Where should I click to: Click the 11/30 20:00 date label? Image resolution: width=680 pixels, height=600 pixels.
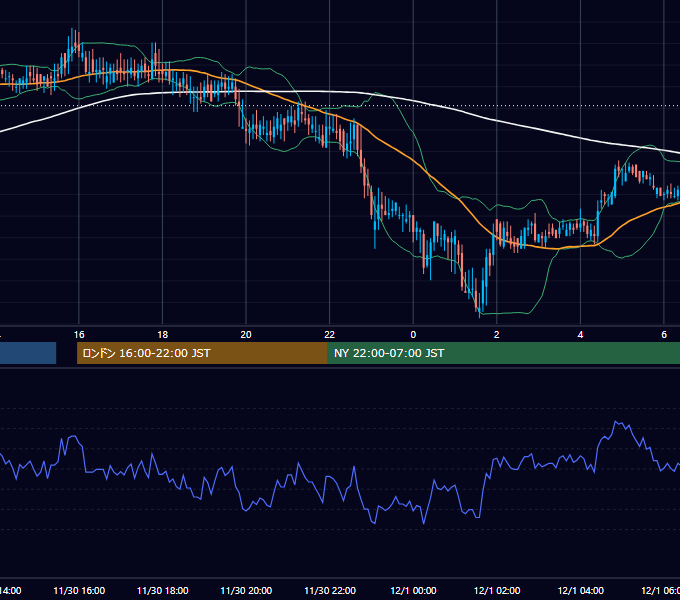246,590
